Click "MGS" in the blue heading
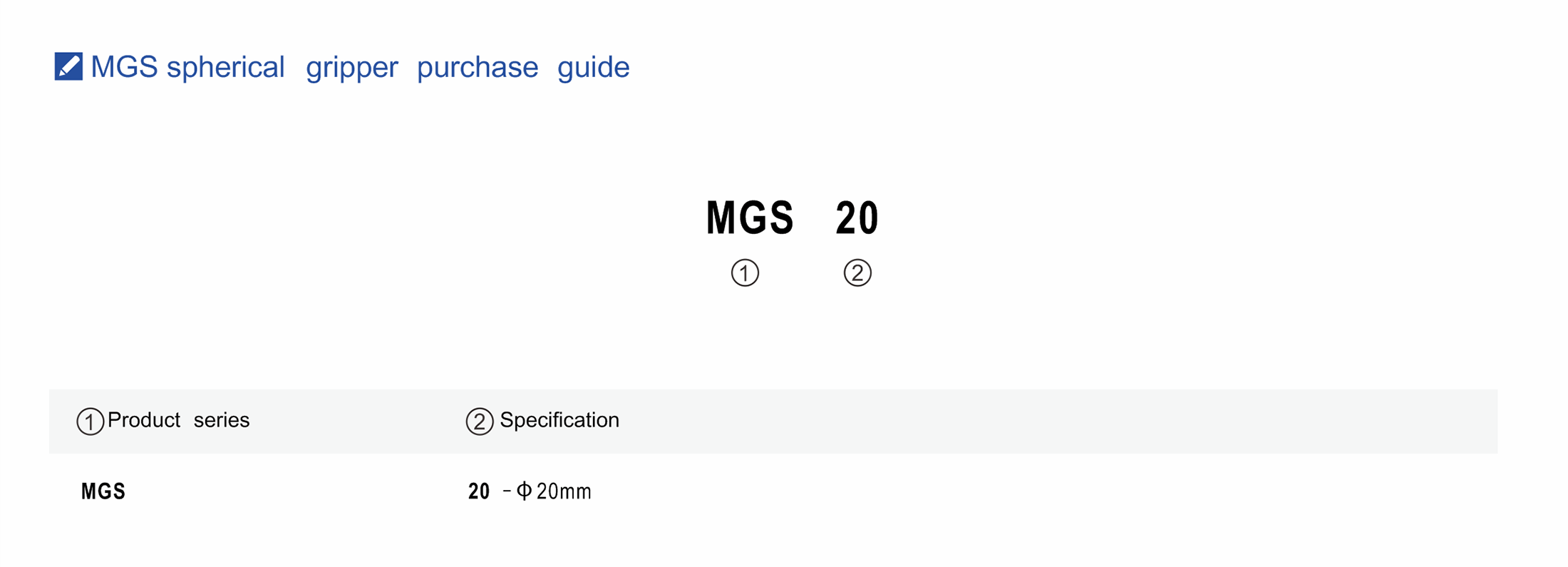The image size is (1568, 567). pos(124,67)
